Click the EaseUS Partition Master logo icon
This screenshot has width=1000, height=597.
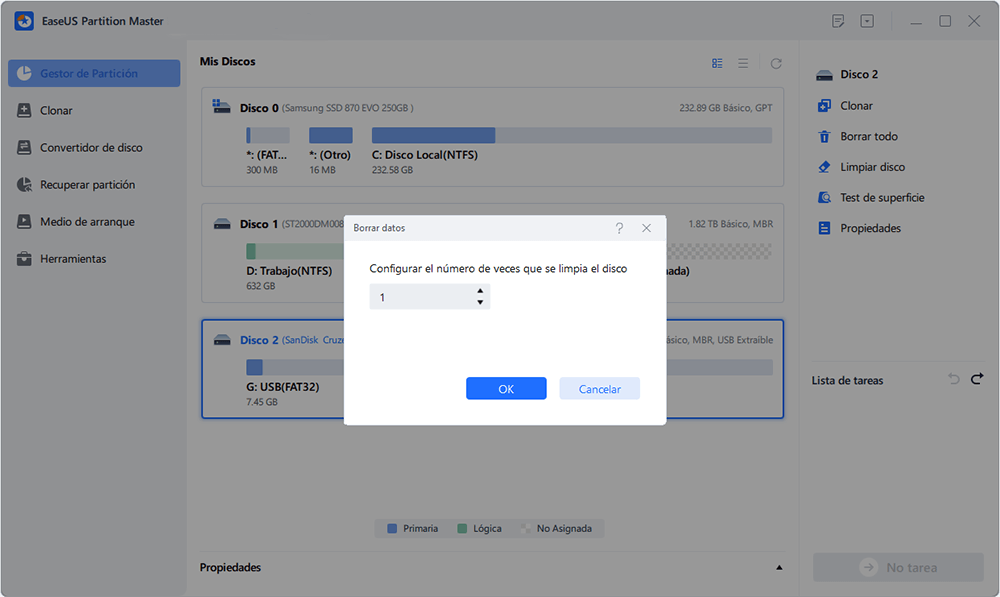pyautogui.click(x=24, y=21)
